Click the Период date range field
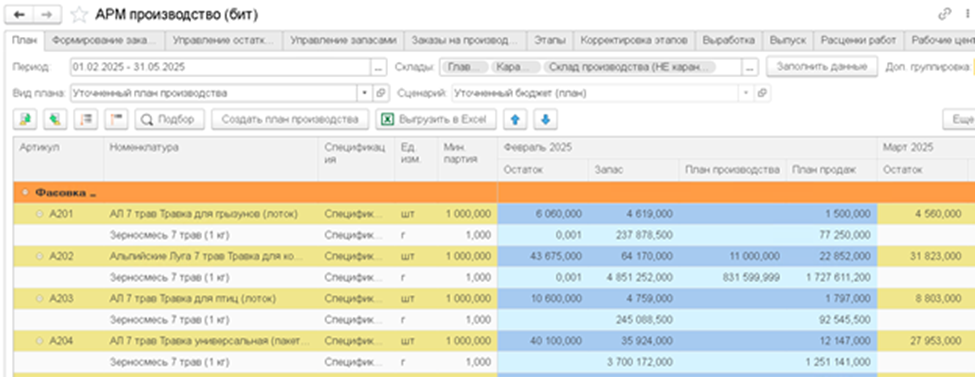This screenshot has width=975, height=377. tap(221, 67)
